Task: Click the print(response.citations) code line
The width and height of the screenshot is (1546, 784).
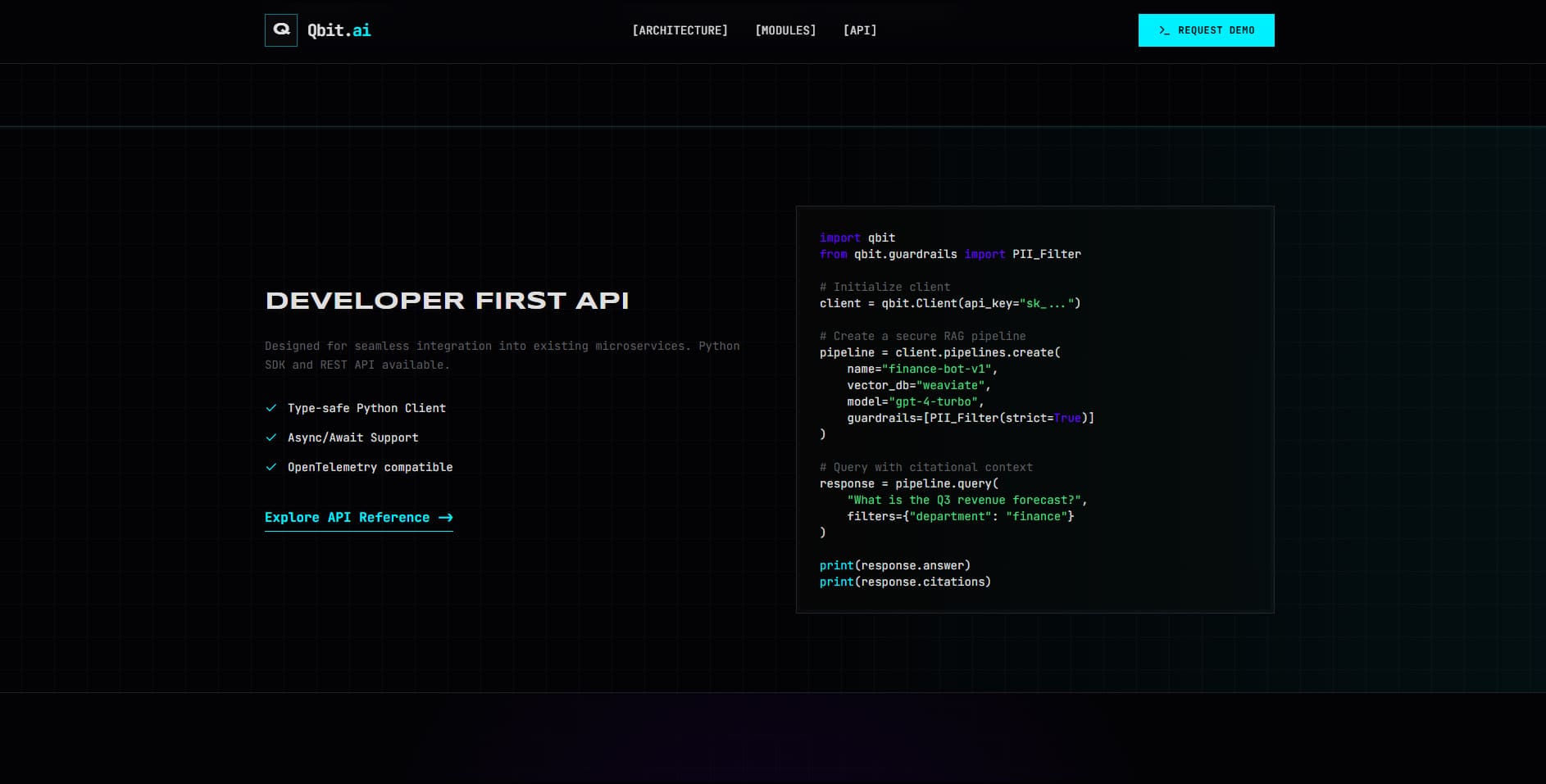Action: coord(905,582)
